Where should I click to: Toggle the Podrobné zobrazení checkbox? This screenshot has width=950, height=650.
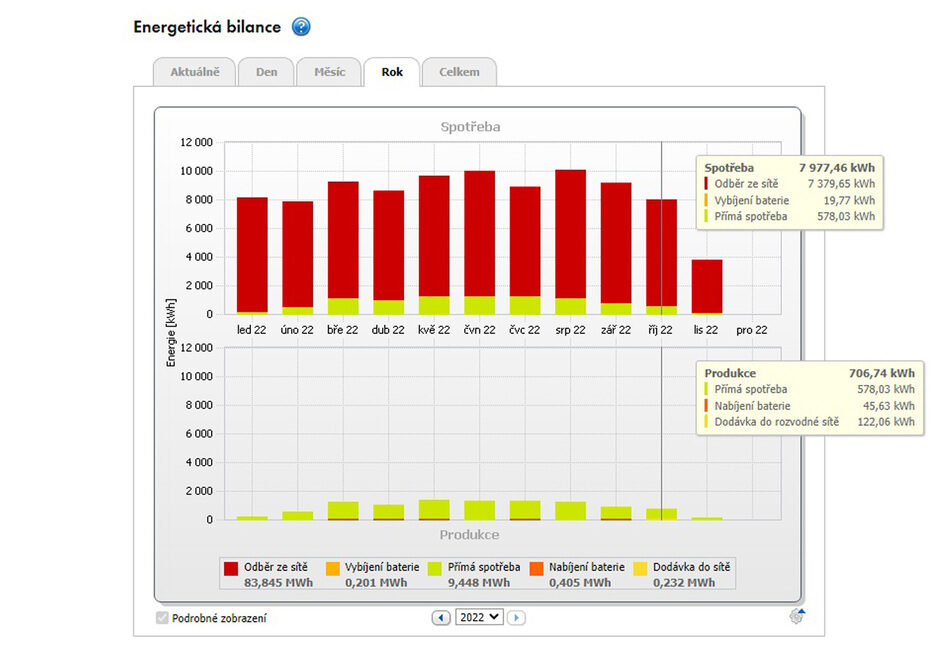point(162,618)
